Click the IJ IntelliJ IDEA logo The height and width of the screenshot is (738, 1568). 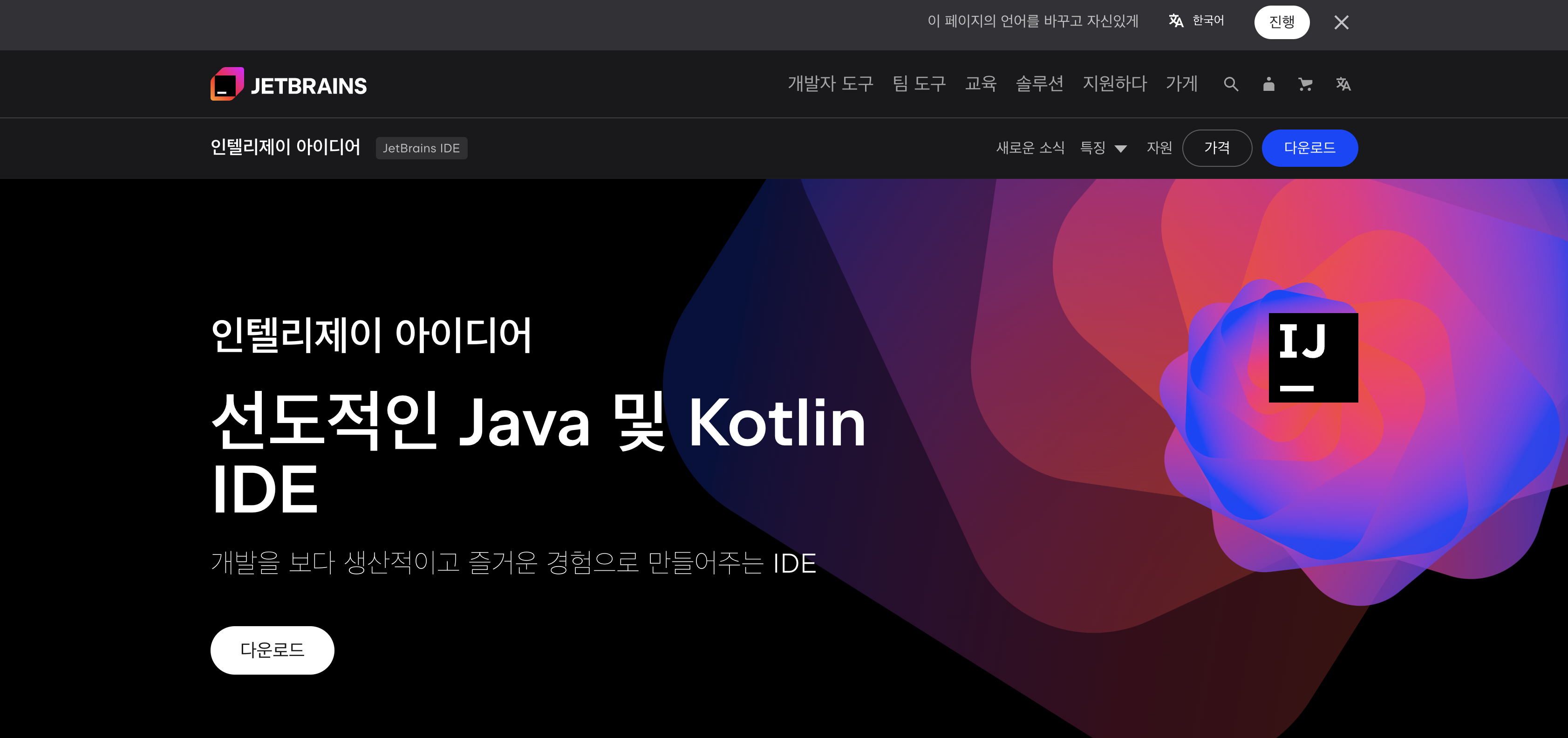point(1313,357)
